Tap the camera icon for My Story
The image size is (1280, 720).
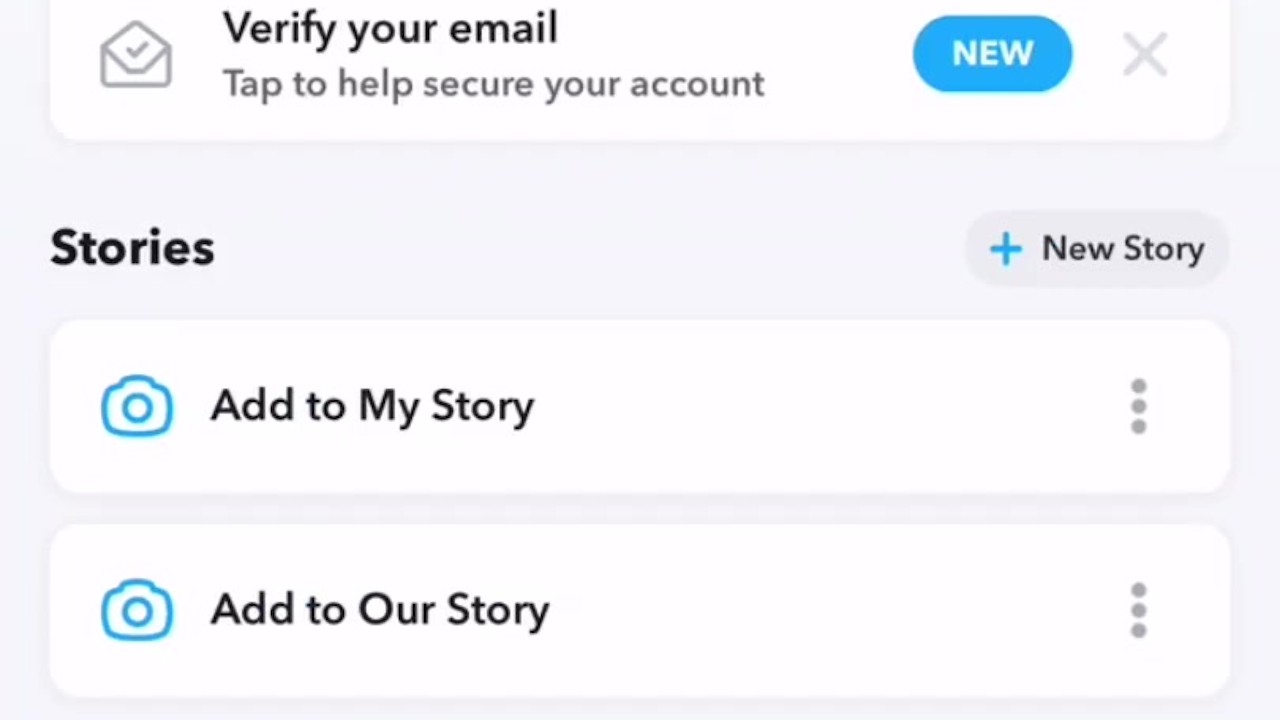tap(137, 406)
